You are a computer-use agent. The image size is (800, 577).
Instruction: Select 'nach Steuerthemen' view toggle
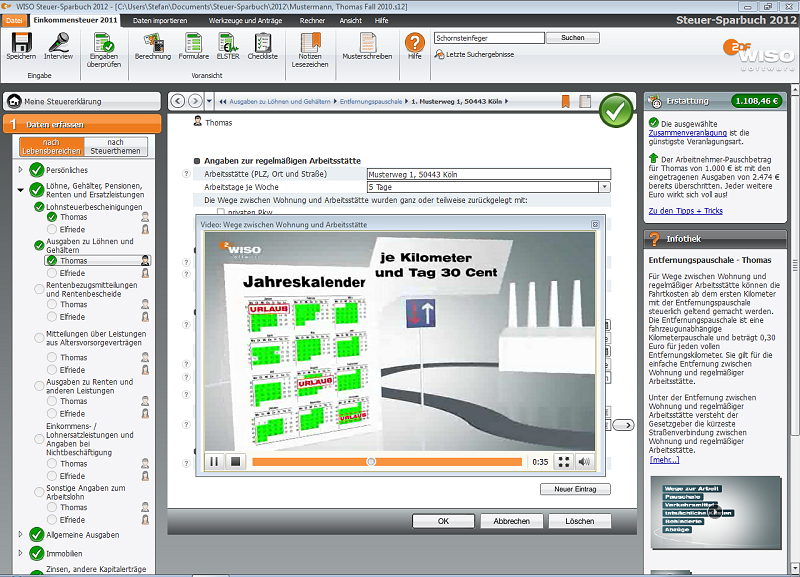coord(115,146)
